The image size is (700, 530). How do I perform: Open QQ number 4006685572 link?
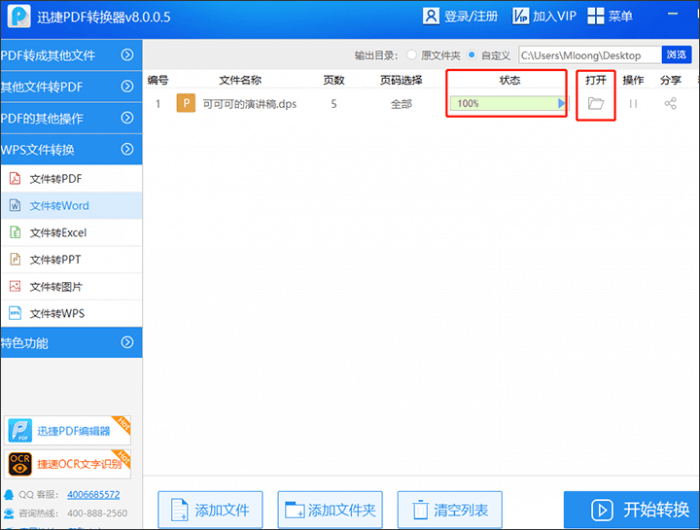click(x=93, y=495)
